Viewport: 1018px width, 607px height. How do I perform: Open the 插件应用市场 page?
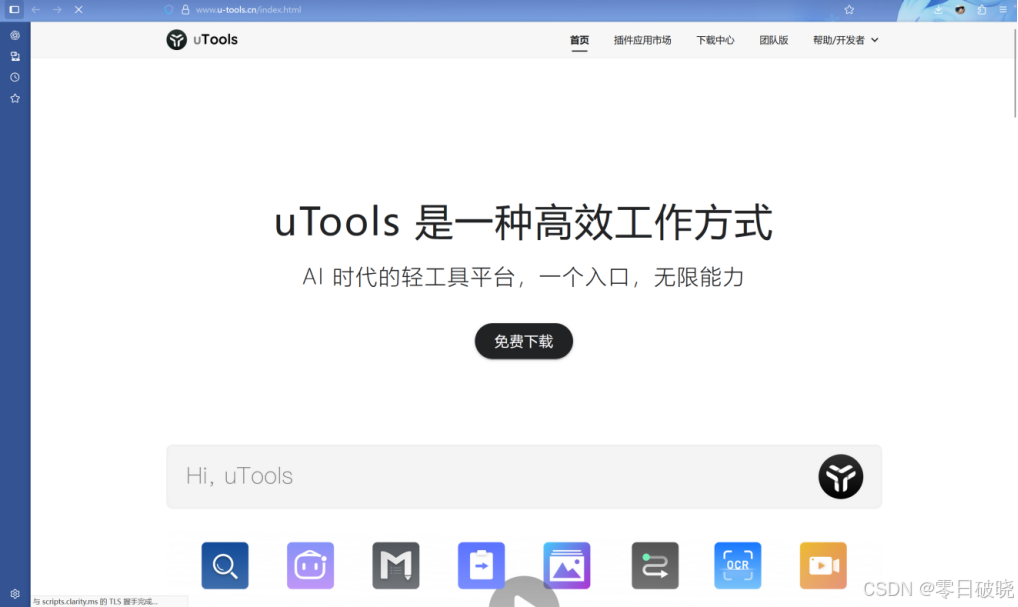642,40
